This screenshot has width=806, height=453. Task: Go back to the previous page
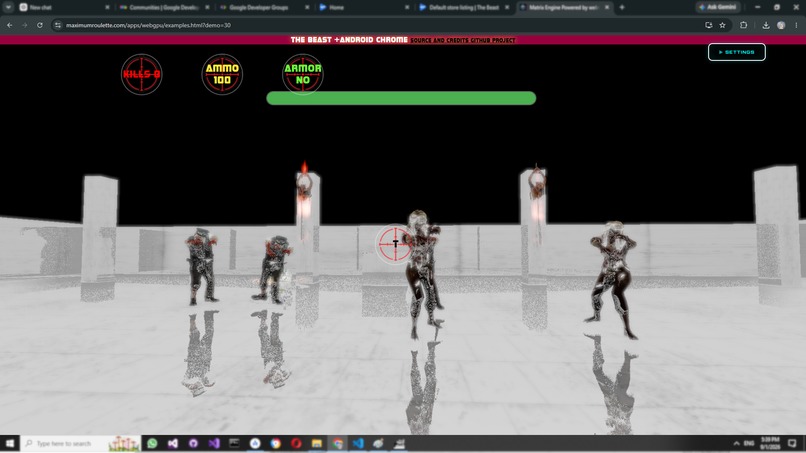click(x=10, y=25)
